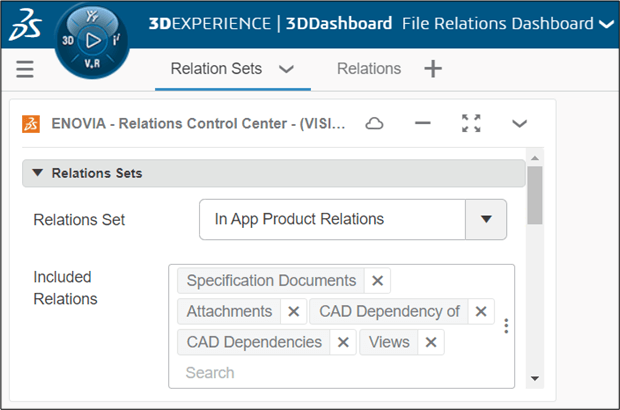Remove the Views tag

pos(431,342)
